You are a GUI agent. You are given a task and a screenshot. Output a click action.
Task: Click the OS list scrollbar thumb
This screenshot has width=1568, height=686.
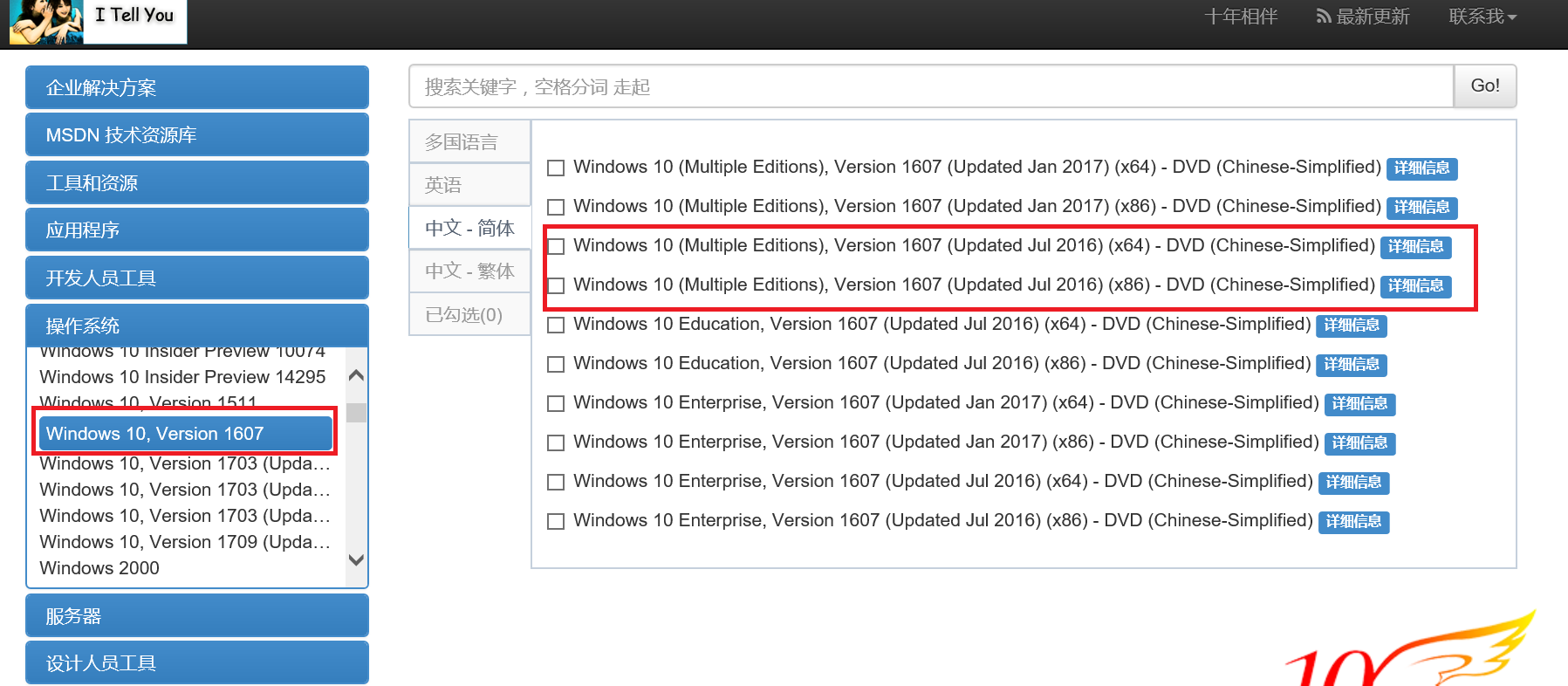(x=356, y=412)
